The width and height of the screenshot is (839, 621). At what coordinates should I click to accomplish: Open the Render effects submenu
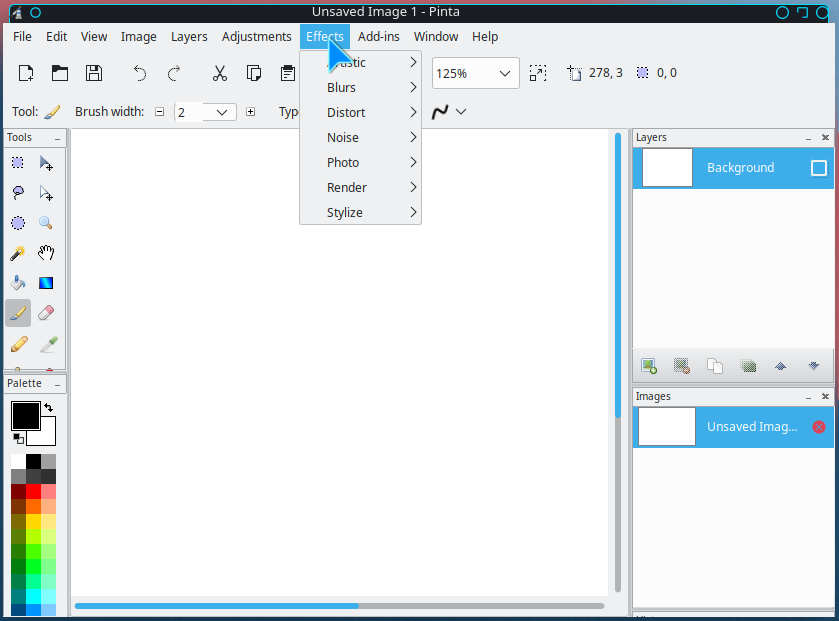[x=360, y=187]
